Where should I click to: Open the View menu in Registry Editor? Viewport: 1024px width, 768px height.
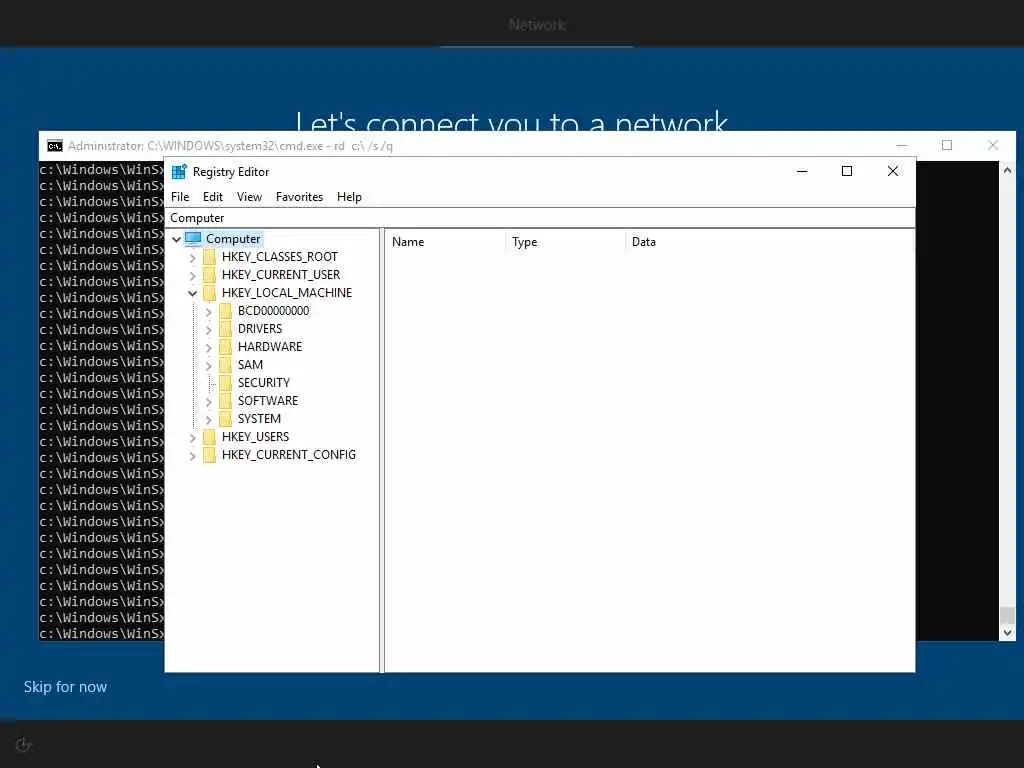tap(249, 197)
